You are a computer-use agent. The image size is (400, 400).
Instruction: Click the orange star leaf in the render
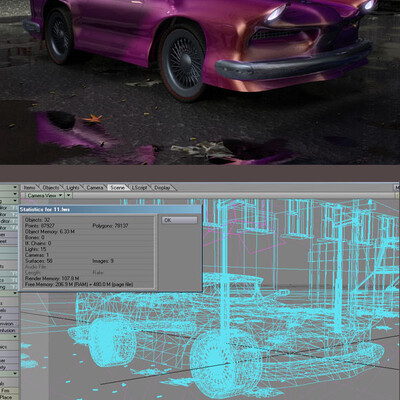pyautogui.click(x=92, y=118)
